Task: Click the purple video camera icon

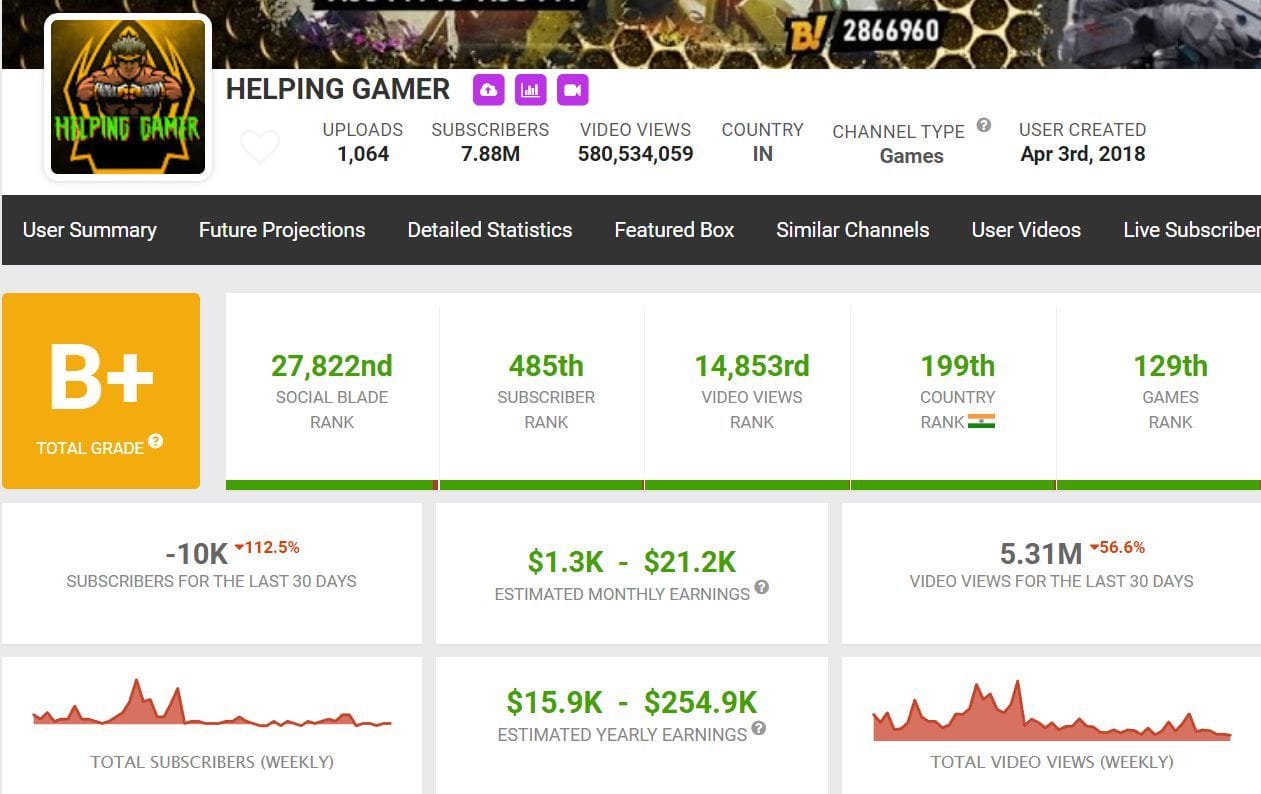Action: coord(571,90)
